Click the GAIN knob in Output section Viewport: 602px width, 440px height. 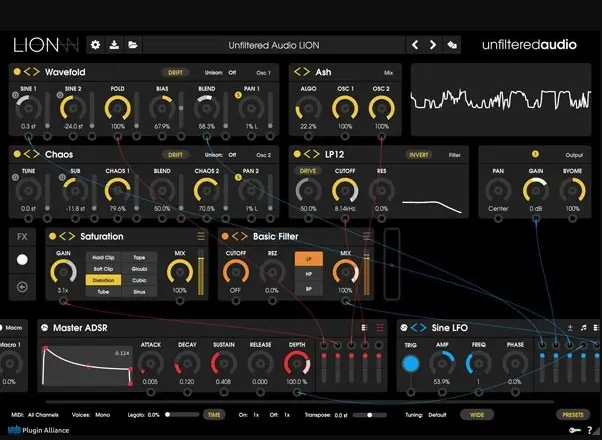(535, 190)
